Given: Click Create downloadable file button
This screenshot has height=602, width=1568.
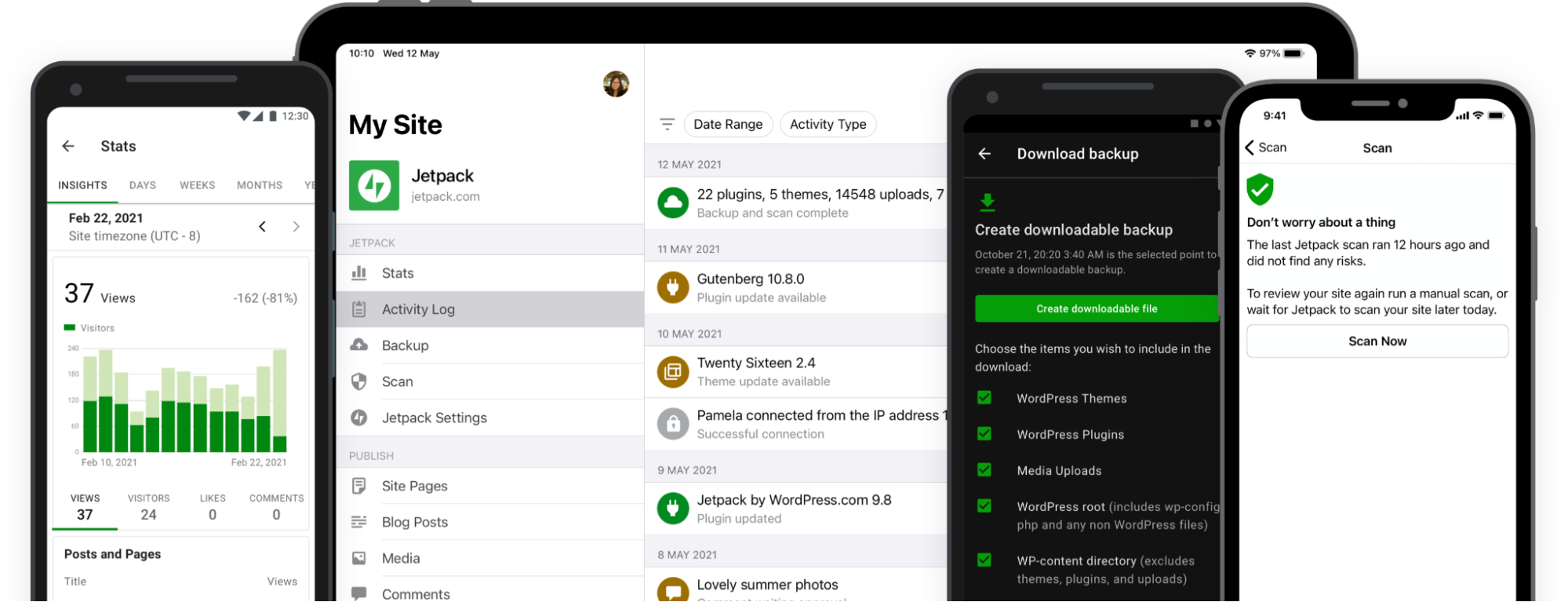Looking at the screenshot, I should 1097,308.
